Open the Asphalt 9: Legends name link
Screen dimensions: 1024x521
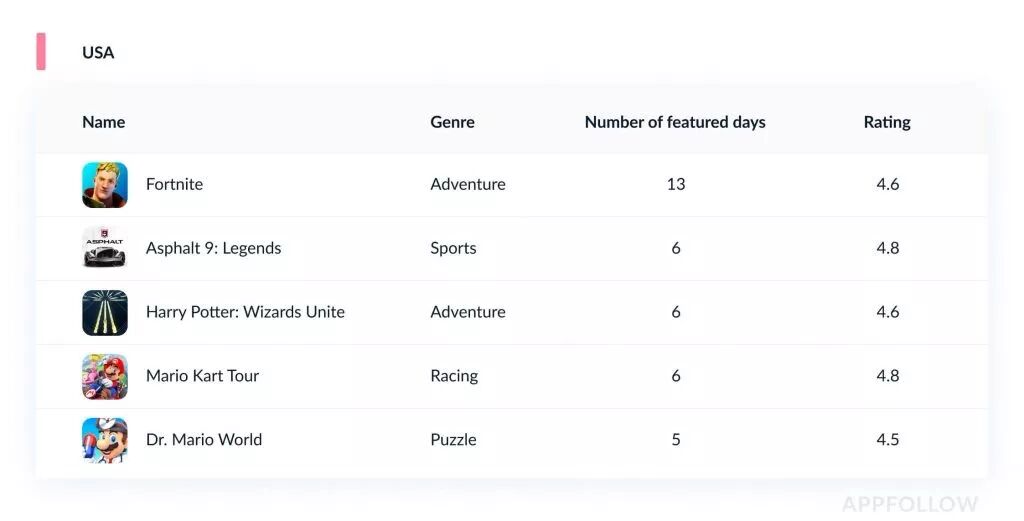[x=213, y=248]
